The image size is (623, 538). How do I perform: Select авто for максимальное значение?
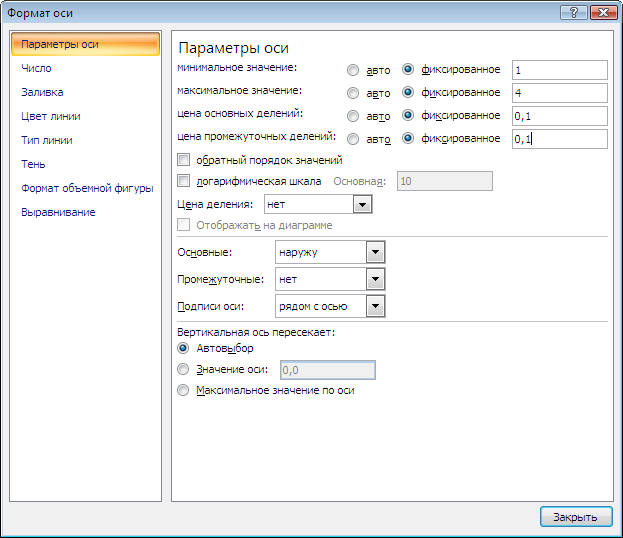pos(353,93)
